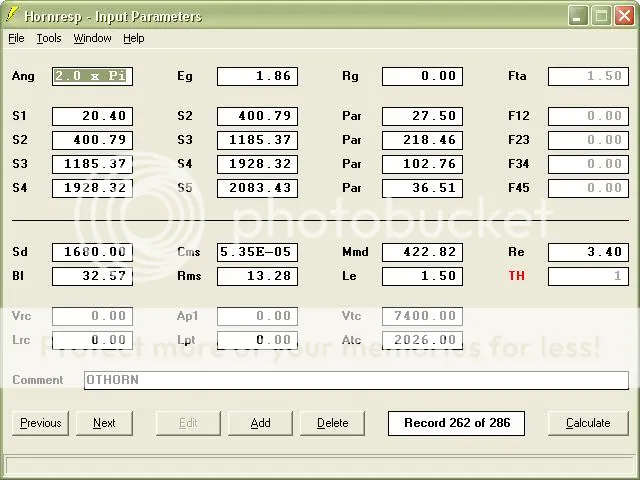This screenshot has height=480, width=640.
Task: Click the Cms field showing 5.35E-05
Action: 258,253
